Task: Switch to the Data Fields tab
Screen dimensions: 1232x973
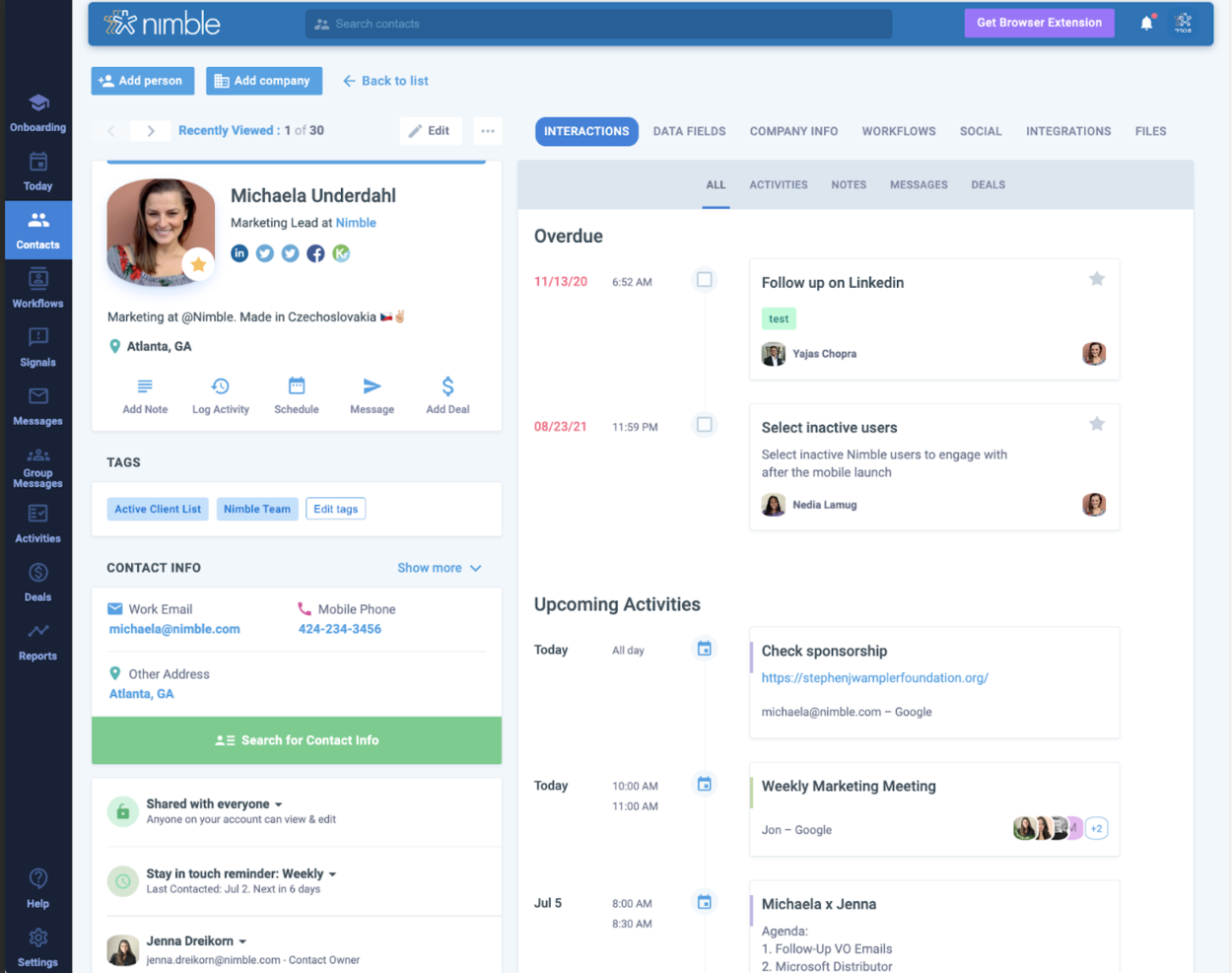Action: coord(689,131)
